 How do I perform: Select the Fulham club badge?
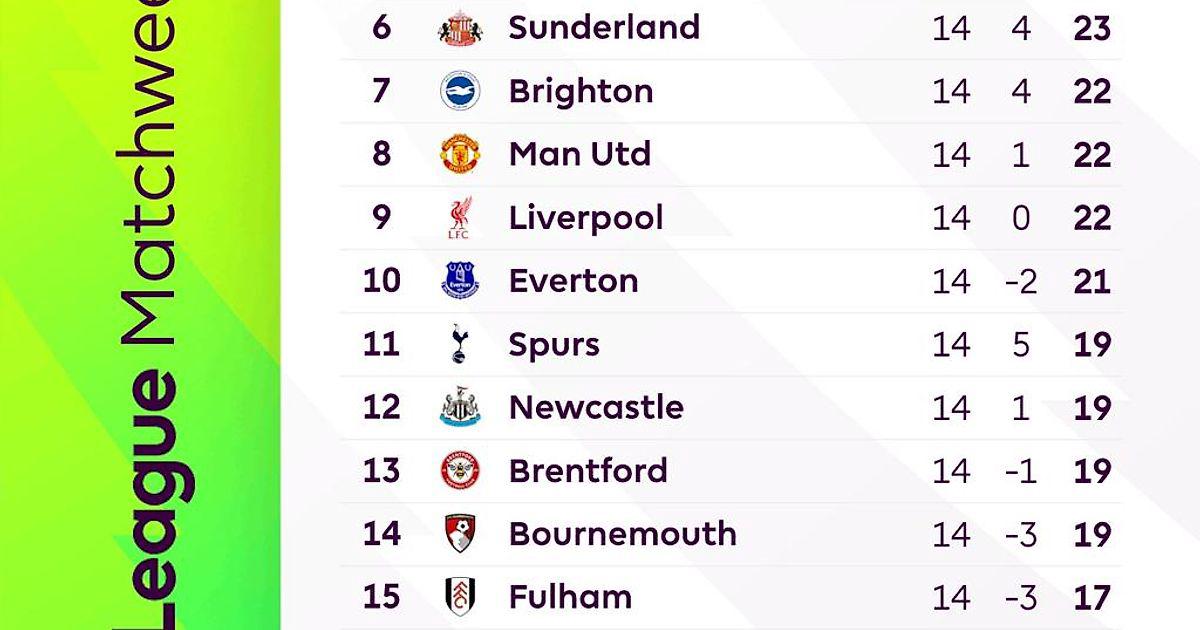(461, 597)
